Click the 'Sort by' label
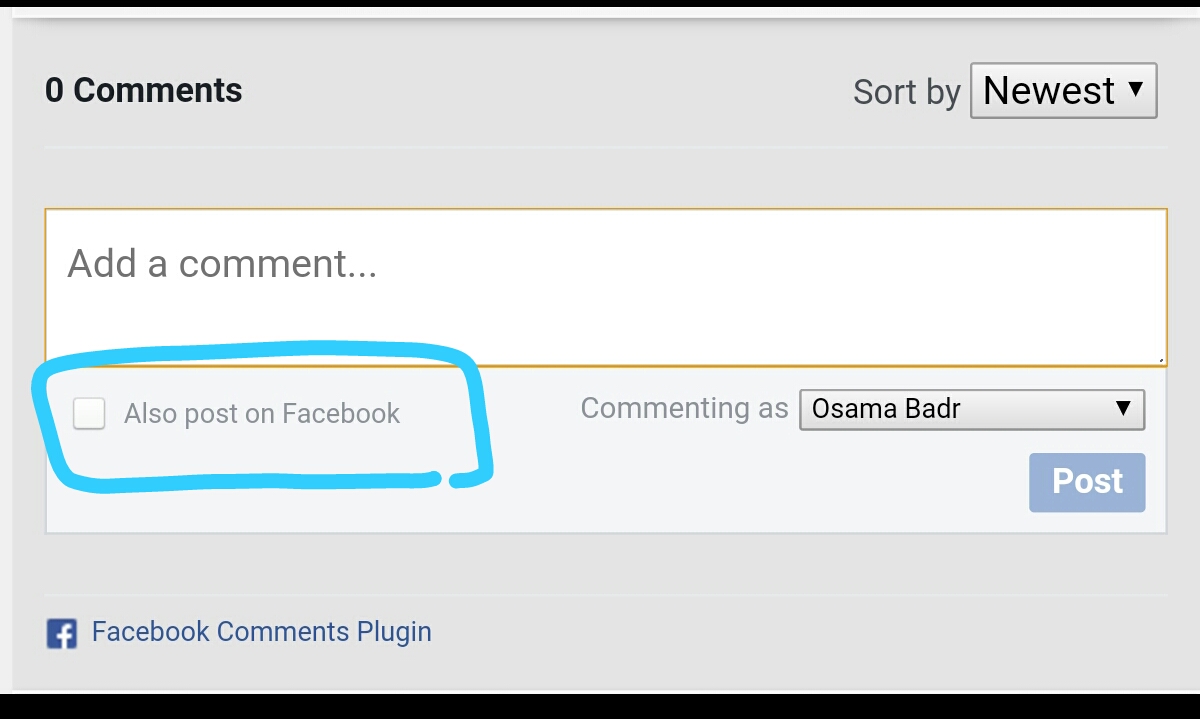 click(906, 92)
